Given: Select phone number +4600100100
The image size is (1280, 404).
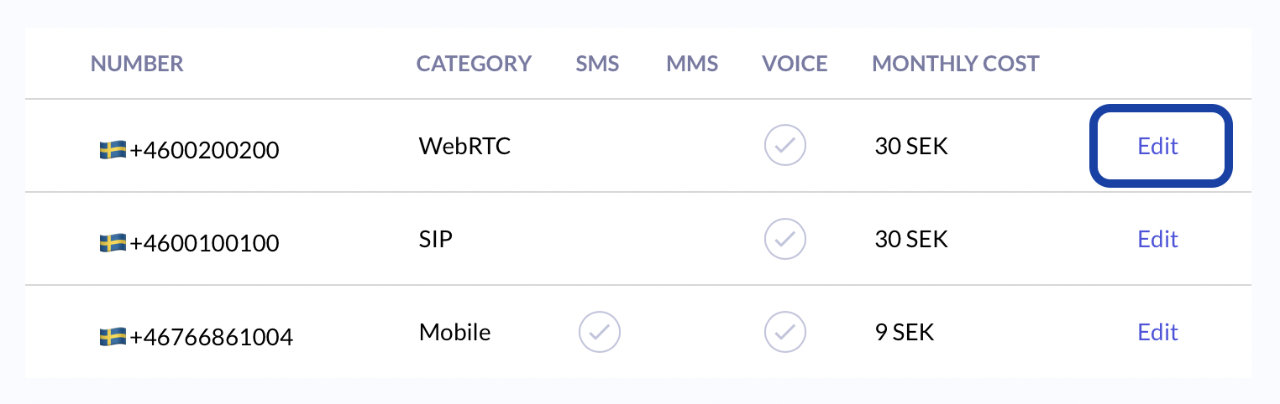Looking at the screenshot, I should [x=204, y=244].
